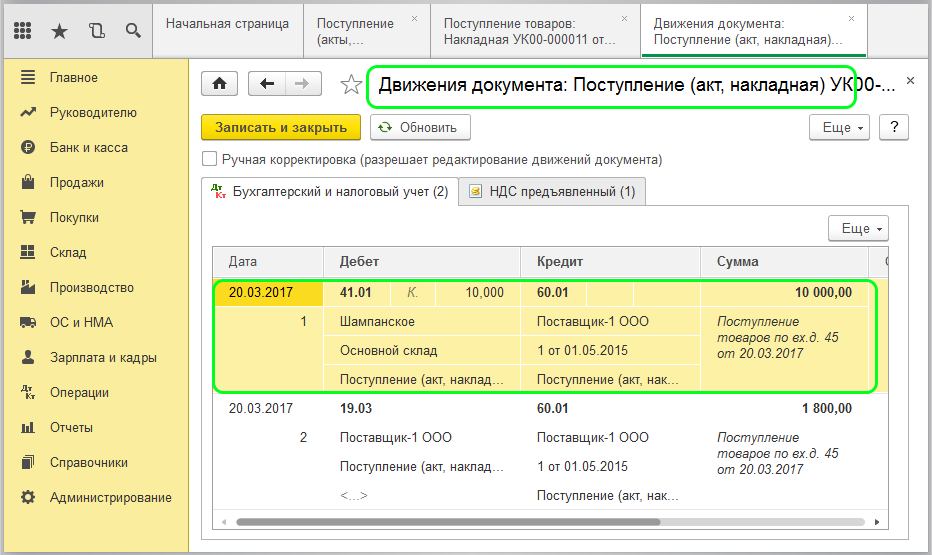This screenshot has width=932, height=555.
Task: Click the Home button icon
Action: (219, 84)
